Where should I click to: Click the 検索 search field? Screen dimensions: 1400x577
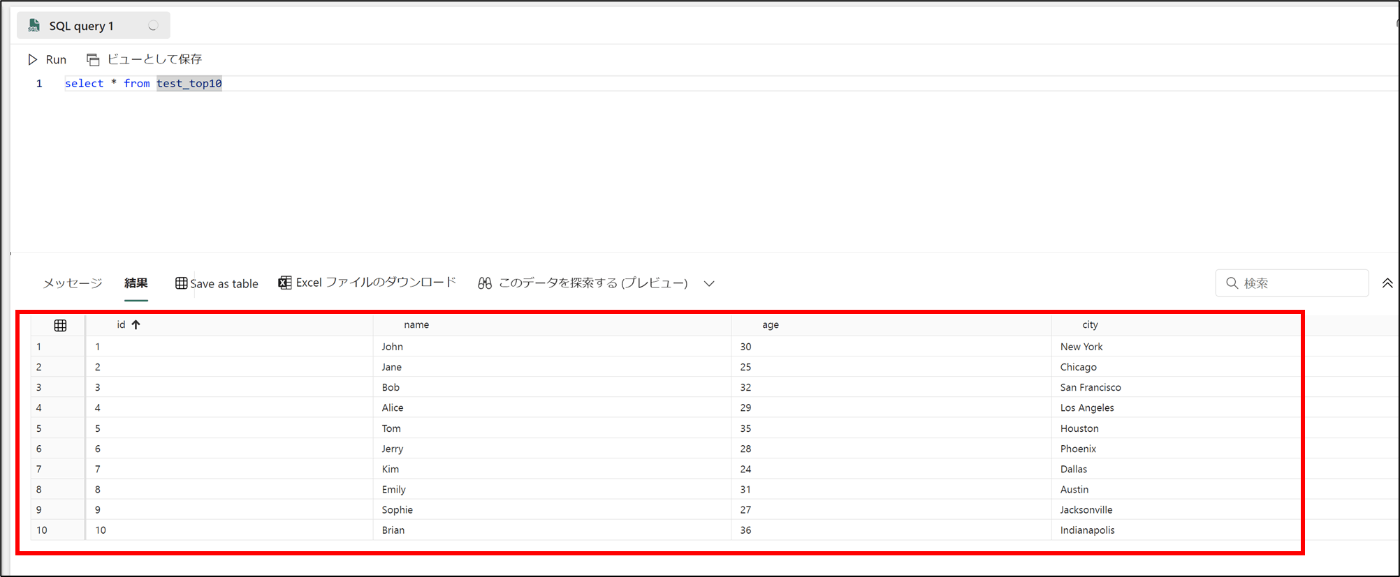[1292, 283]
